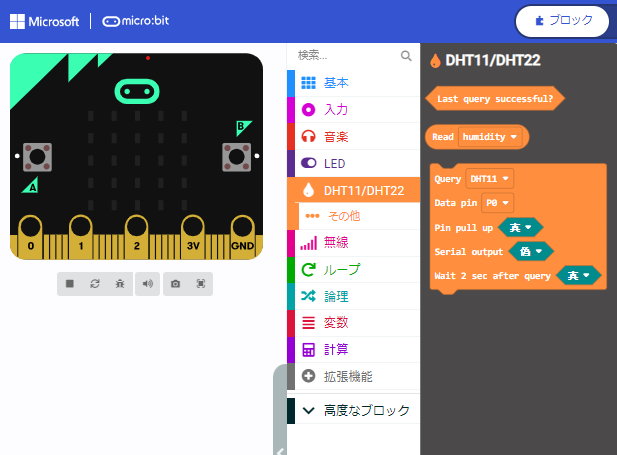Stop the simulator
The height and width of the screenshot is (455, 617).
(x=70, y=284)
